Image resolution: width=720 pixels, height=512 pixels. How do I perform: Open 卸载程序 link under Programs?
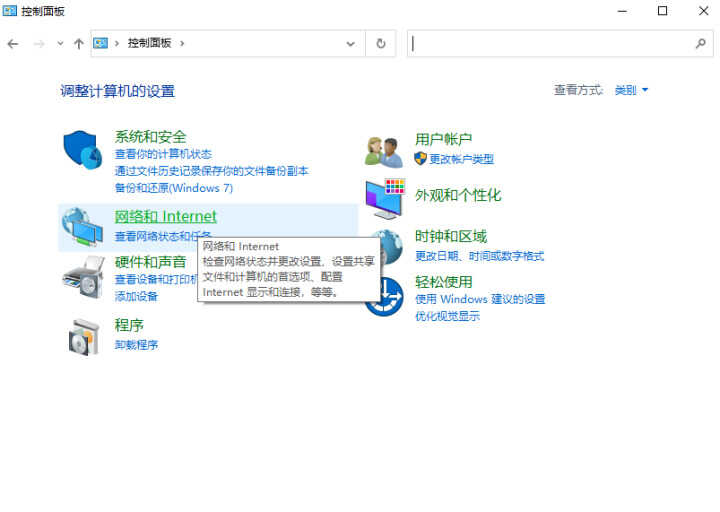click(136, 345)
